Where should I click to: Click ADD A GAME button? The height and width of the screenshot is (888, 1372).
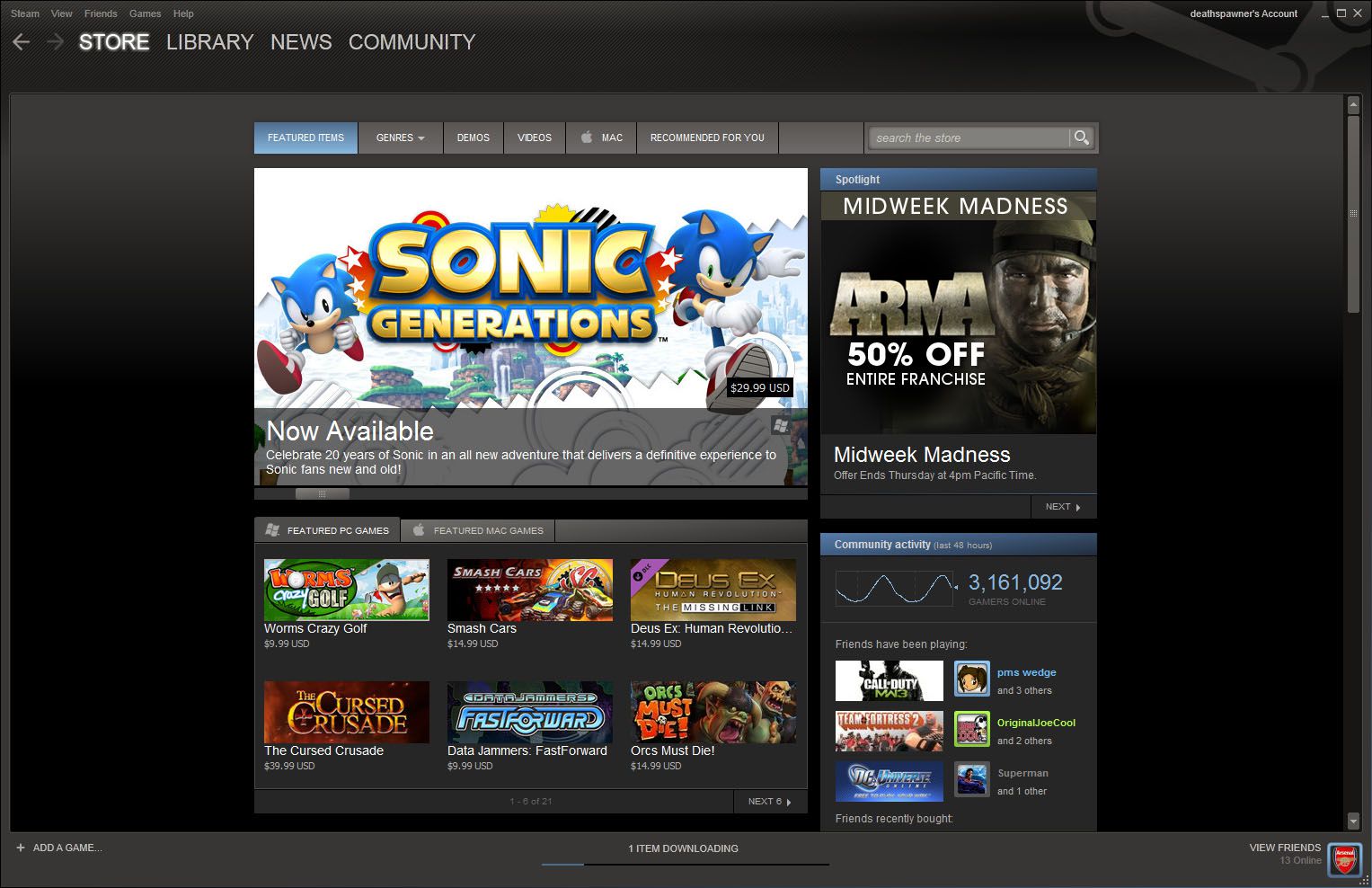[59, 848]
